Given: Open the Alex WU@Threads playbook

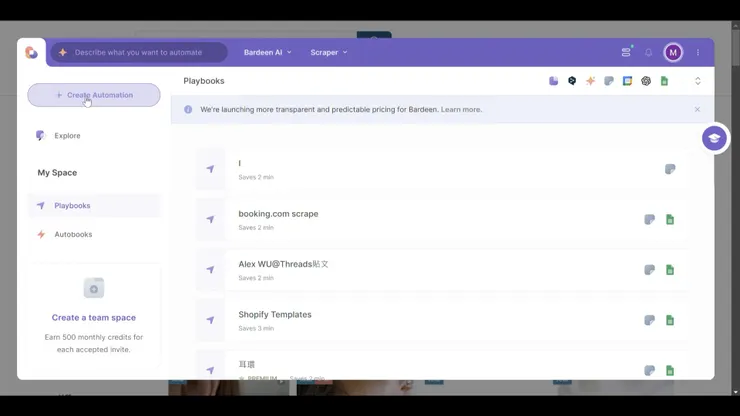Looking at the screenshot, I should pos(443,270).
